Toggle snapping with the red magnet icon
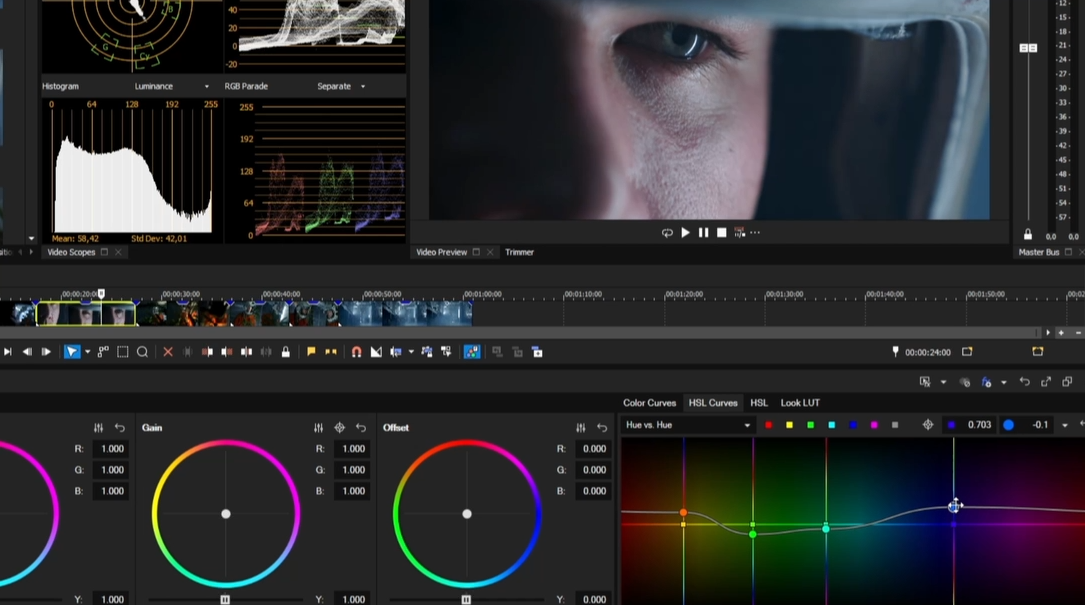1085x605 pixels. tap(356, 352)
